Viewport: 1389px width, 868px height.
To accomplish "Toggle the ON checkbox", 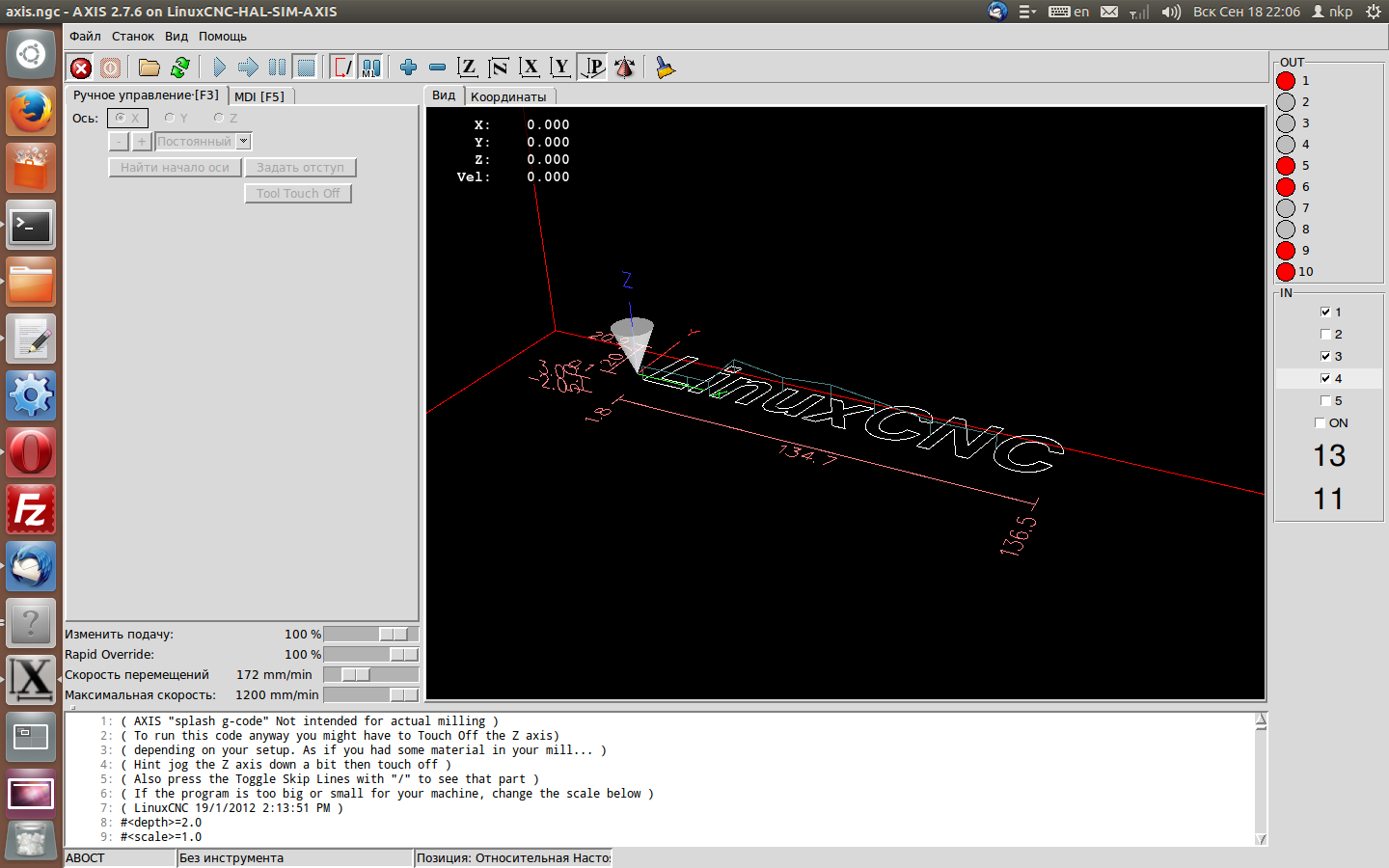I will point(1320,422).
